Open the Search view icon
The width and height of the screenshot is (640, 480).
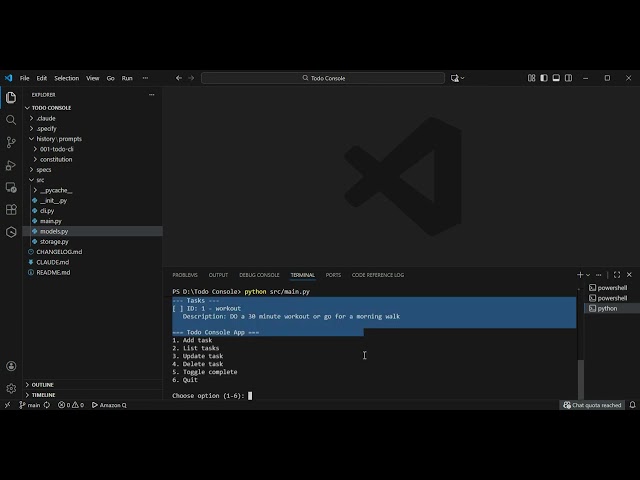11,120
